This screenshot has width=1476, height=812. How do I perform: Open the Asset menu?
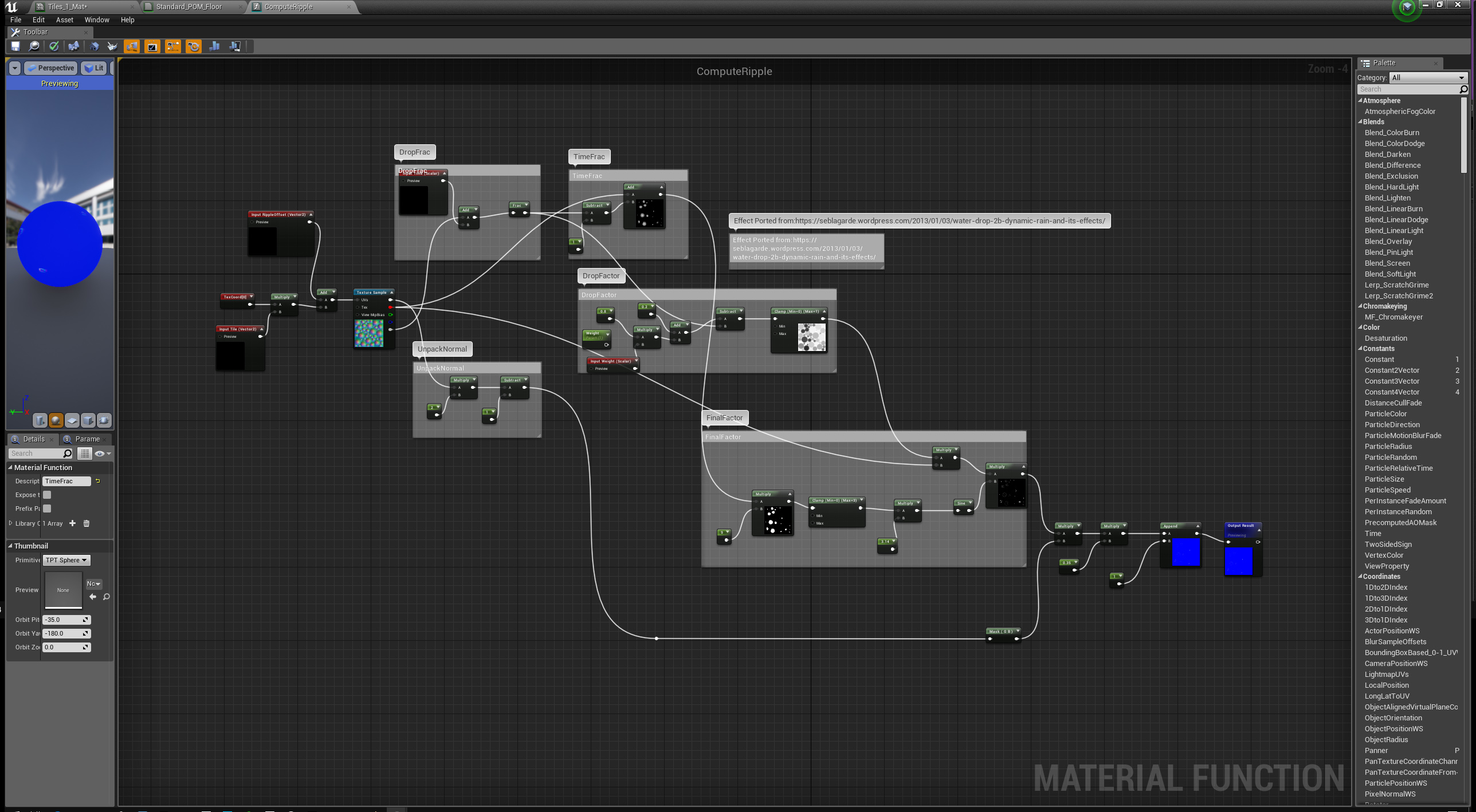(x=64, y=19)
